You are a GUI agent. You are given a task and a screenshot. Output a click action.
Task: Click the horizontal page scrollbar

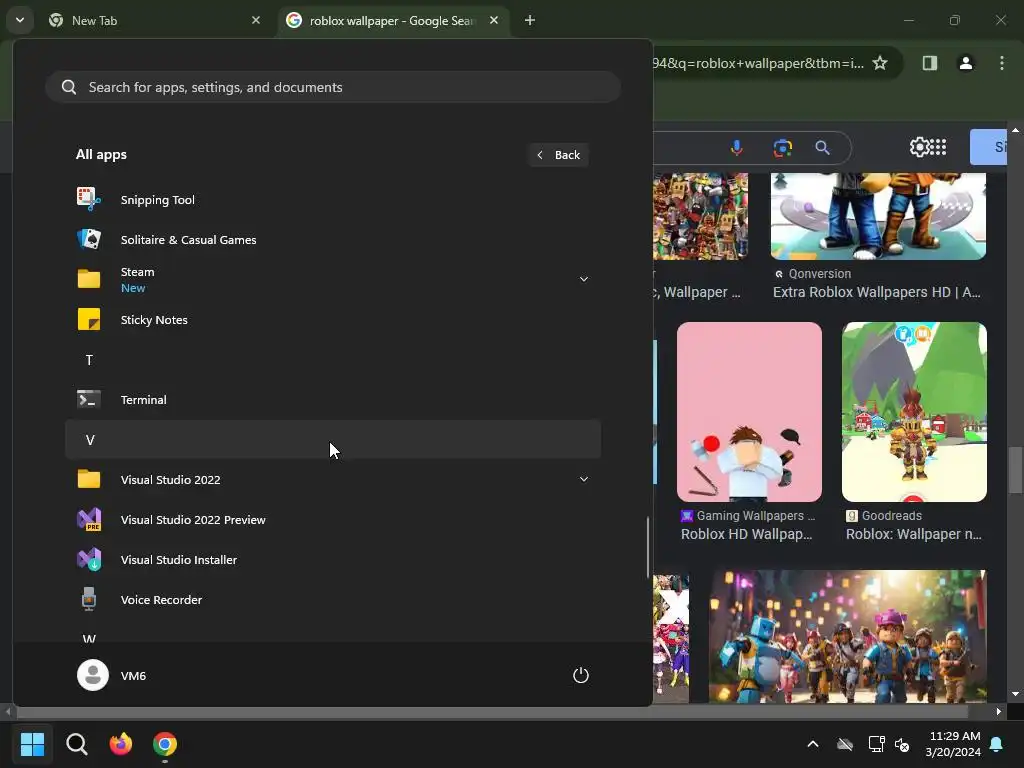(490, 711)
